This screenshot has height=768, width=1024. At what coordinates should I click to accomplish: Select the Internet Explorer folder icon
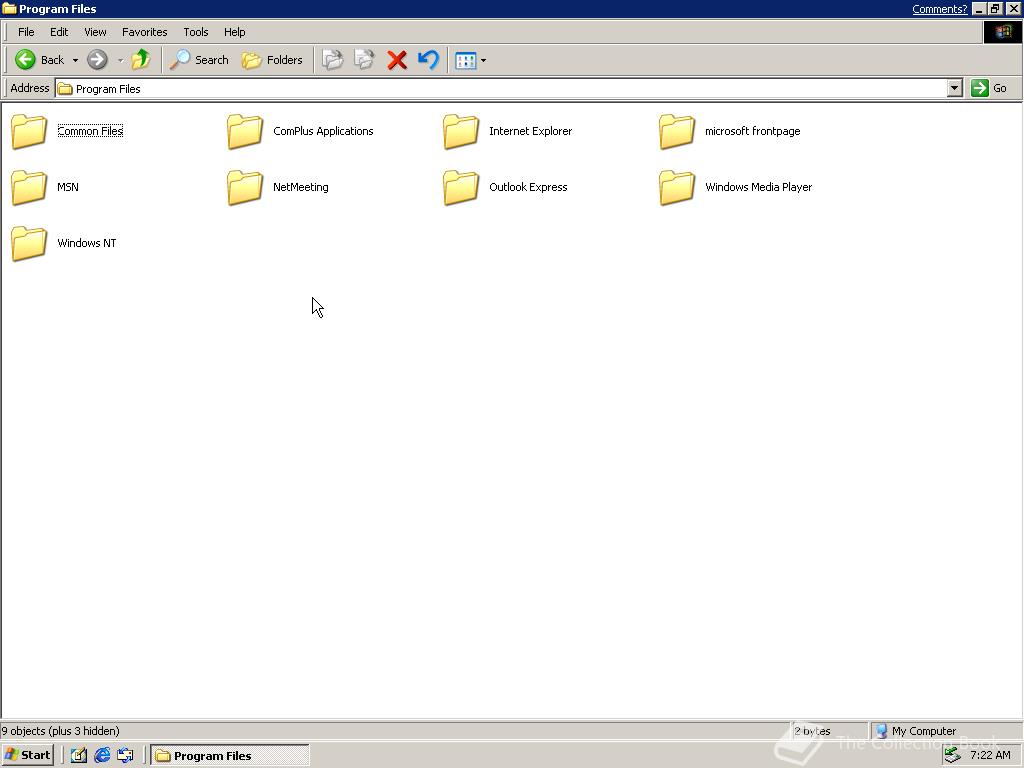tap(461, 131)
